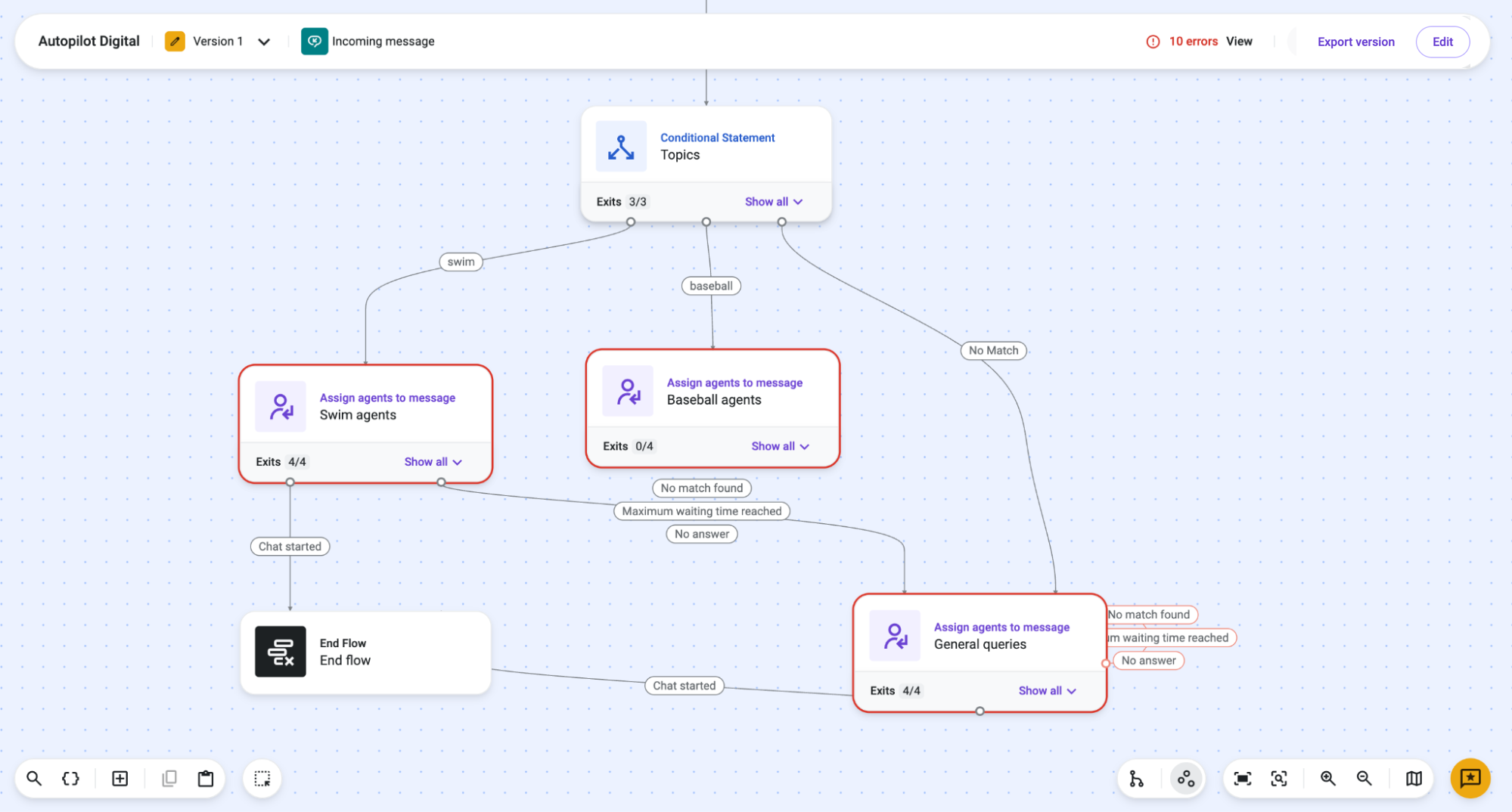Image resolution: width=1512 pixels, height=812 pixels.
Task: Select the swim connection label
Action: point(461,262)
